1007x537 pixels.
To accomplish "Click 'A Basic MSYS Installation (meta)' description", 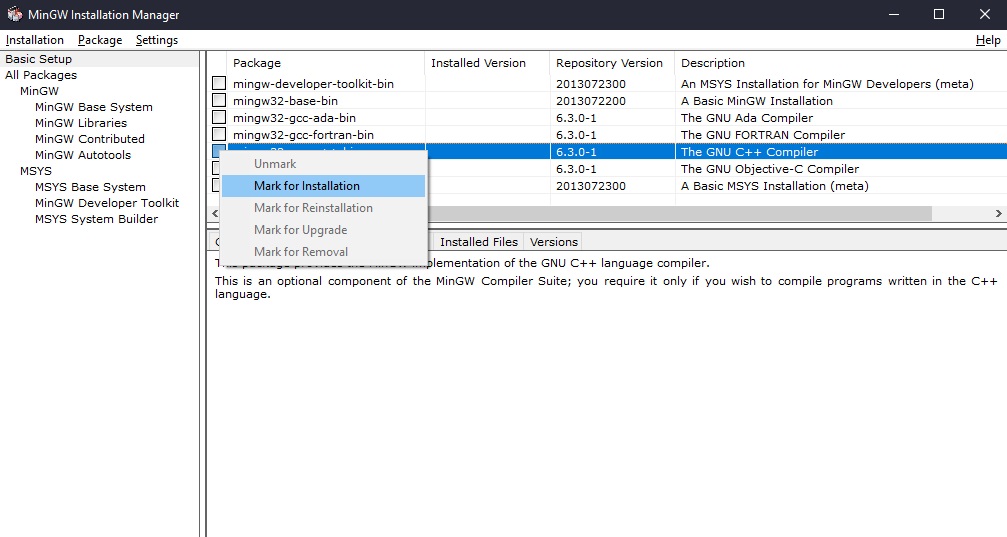I will pyautogui.click(x=775, y=186).
